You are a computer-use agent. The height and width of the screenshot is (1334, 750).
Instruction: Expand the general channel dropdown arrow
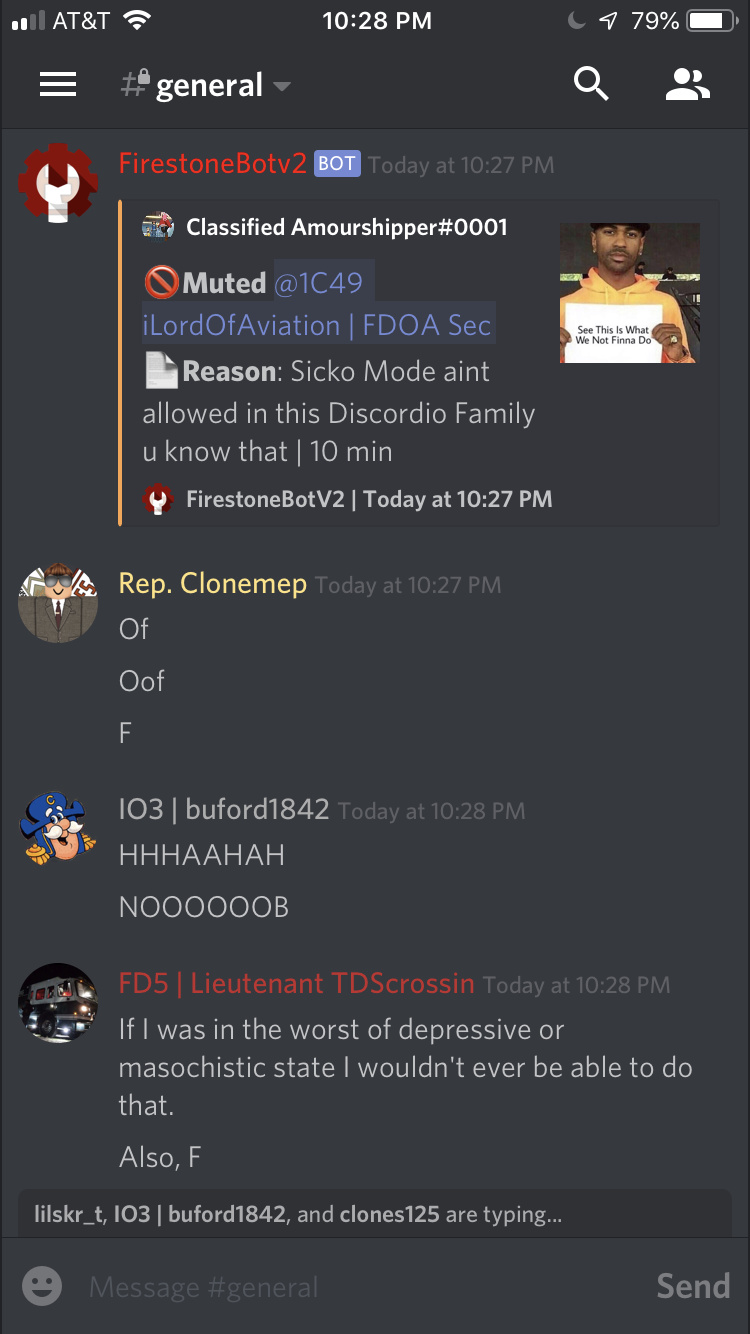tap(282, 87)
